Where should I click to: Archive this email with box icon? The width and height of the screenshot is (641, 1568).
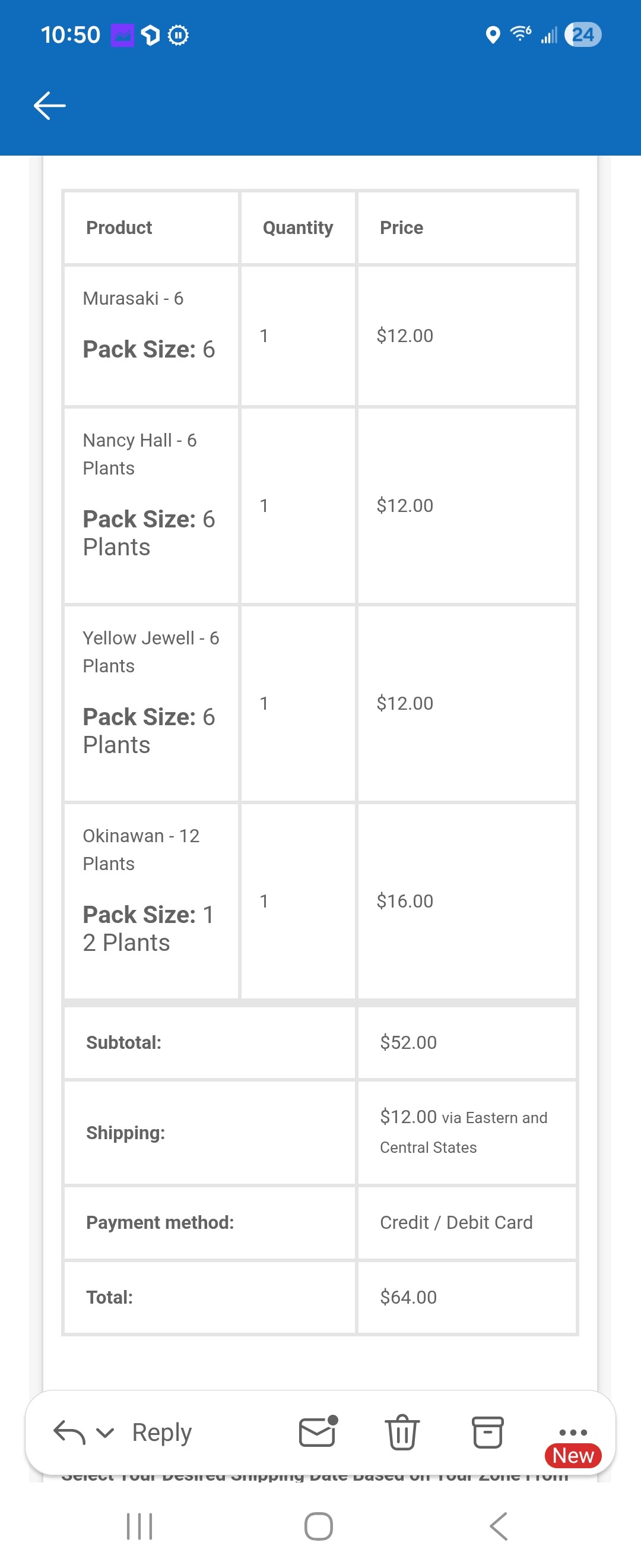(487, 1432)
